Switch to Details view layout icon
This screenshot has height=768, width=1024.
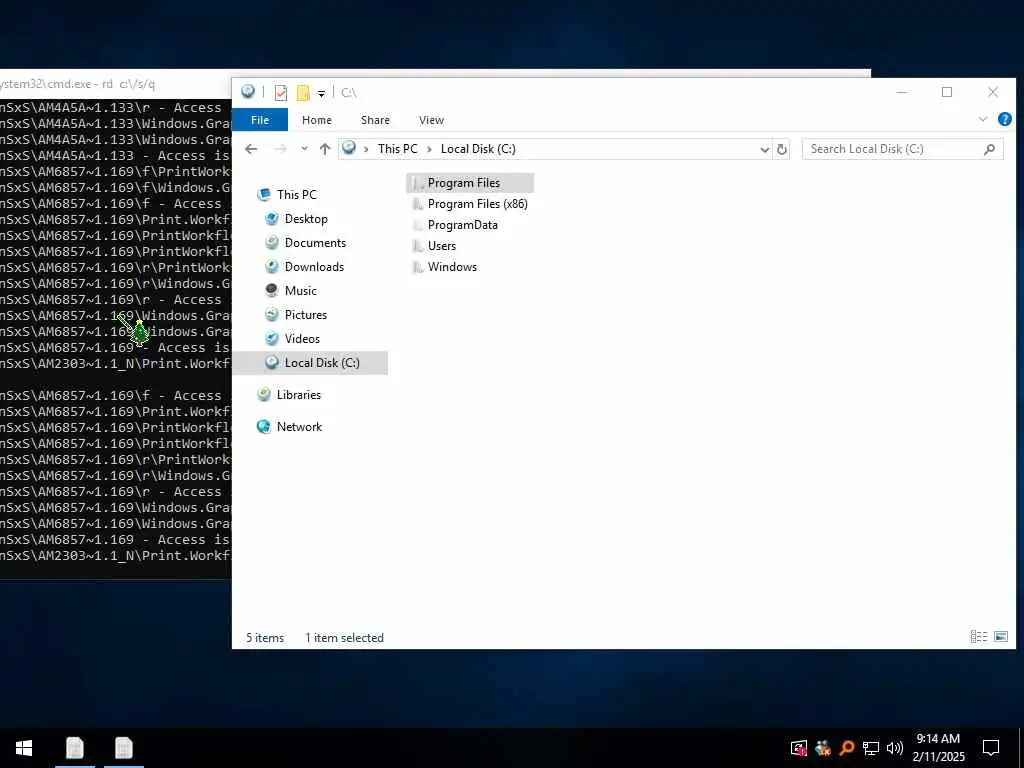coord(978,637)
